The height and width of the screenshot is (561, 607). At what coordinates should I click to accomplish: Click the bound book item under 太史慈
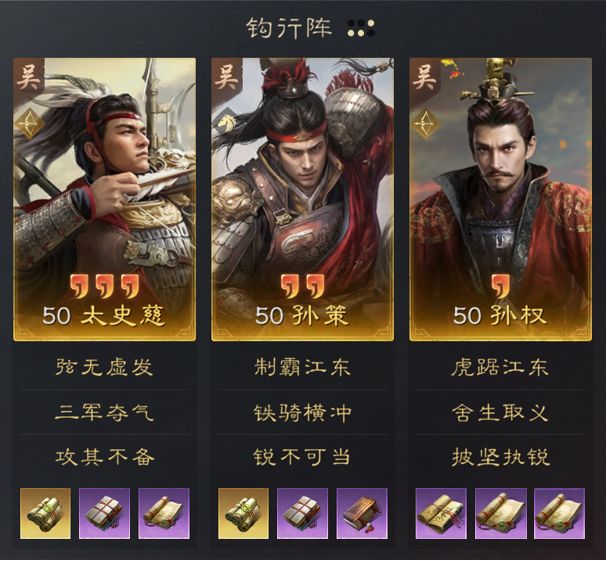pyautogui.click(x=105, y=513)
